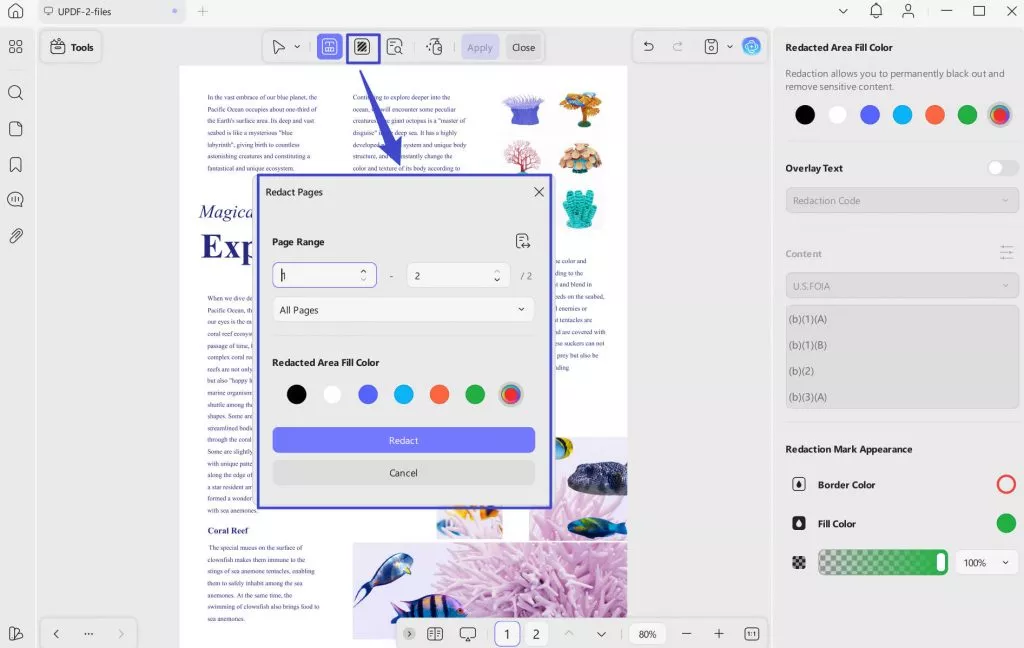Viewport: 1024px width, 648px height.
Task: Expand the All Pages dropdown
Action: [403, 310]
